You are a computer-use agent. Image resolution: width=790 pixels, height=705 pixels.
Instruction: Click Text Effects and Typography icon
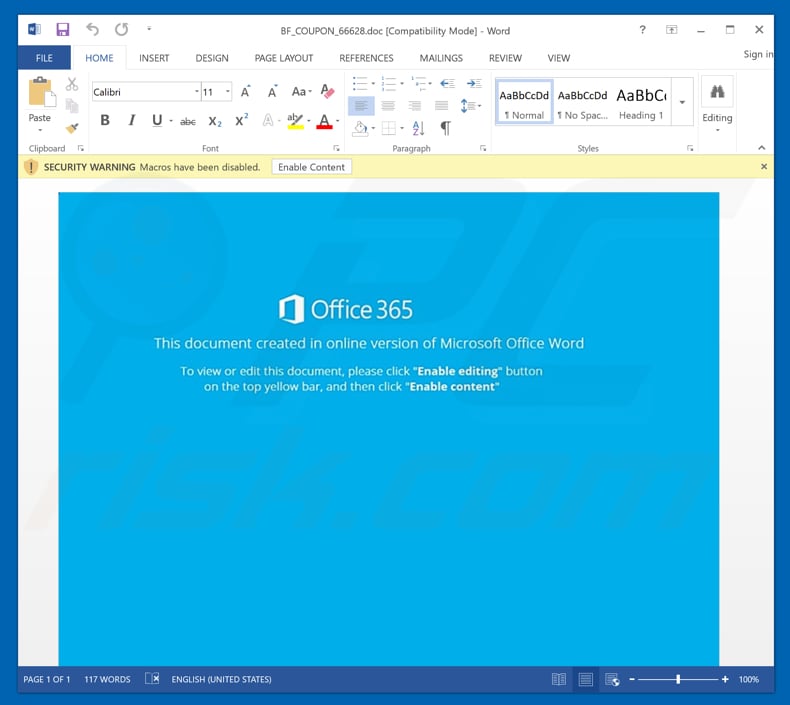[268, 120]
